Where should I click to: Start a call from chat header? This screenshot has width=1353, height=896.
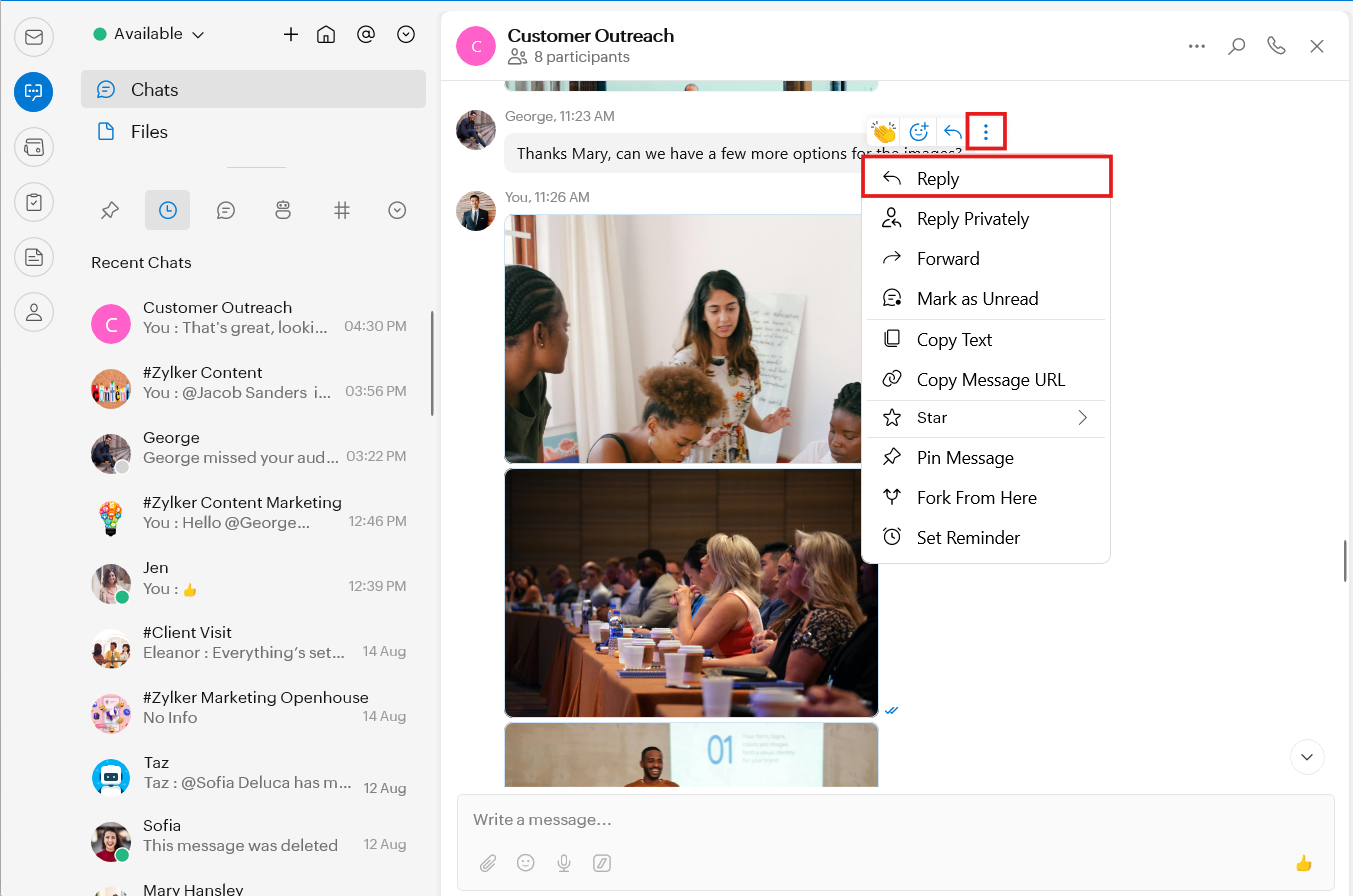click(x=1276, y=46)
